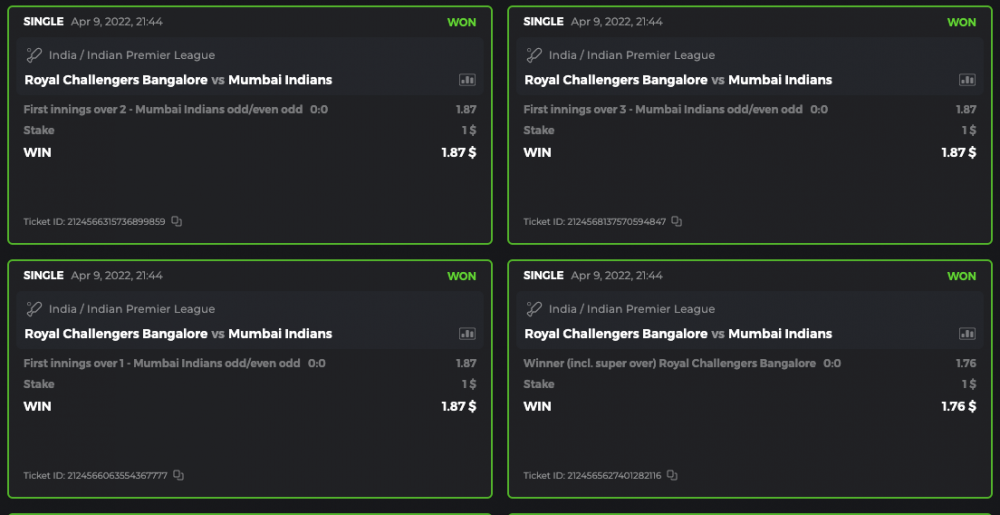Open match title in over 1 bet card
1000x515 pixels.
click(178, 334)
